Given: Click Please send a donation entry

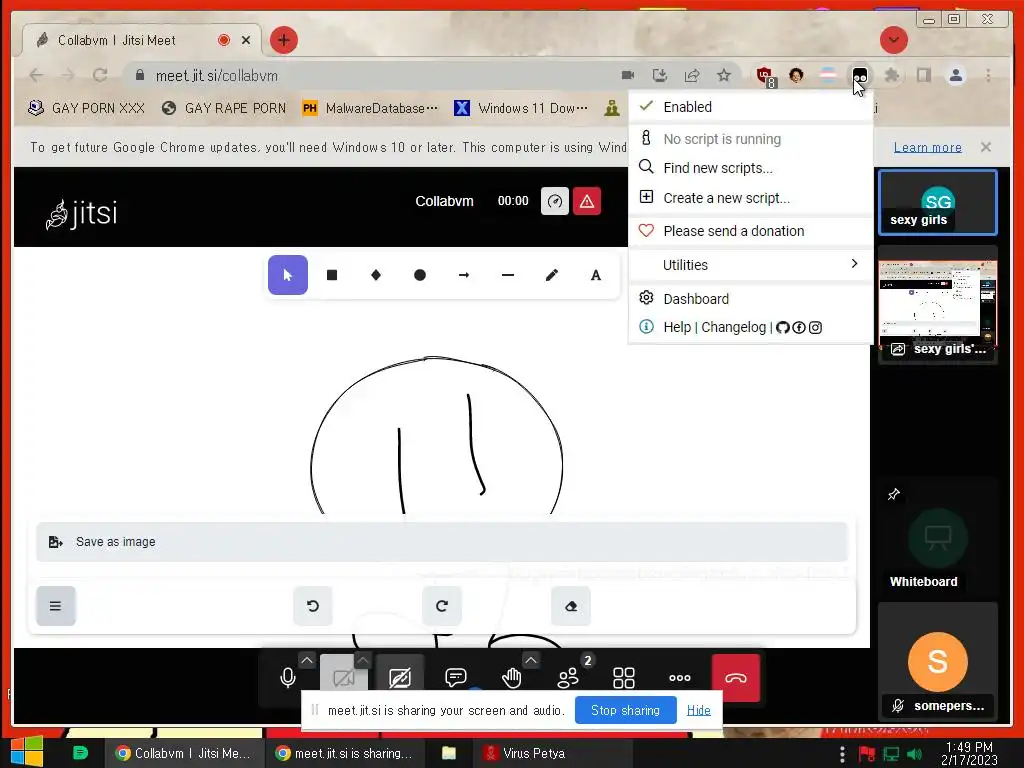Looking at the screenshot, I should click(x=750, y=231).
